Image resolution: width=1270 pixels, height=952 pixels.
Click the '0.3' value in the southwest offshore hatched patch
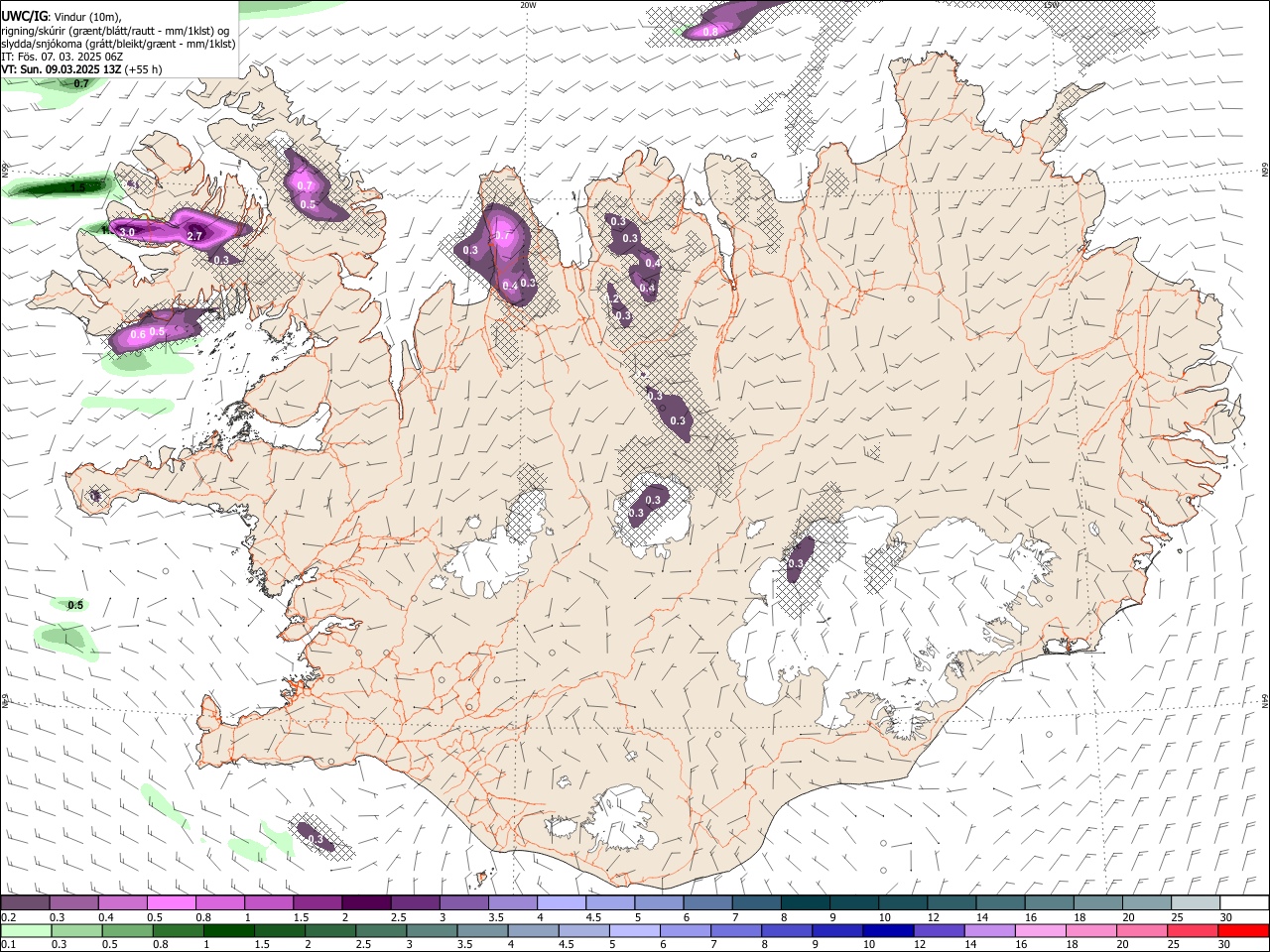316,840
